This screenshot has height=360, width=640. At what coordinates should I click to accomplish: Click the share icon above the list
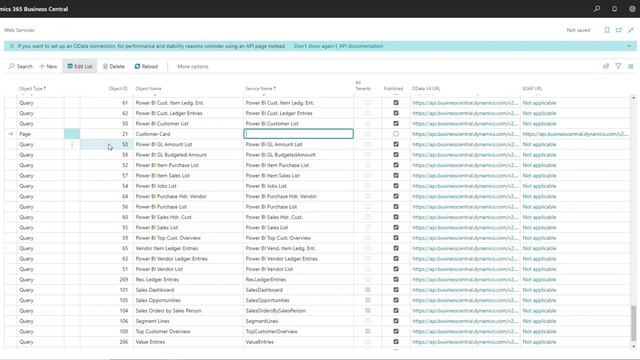(606, 66)
